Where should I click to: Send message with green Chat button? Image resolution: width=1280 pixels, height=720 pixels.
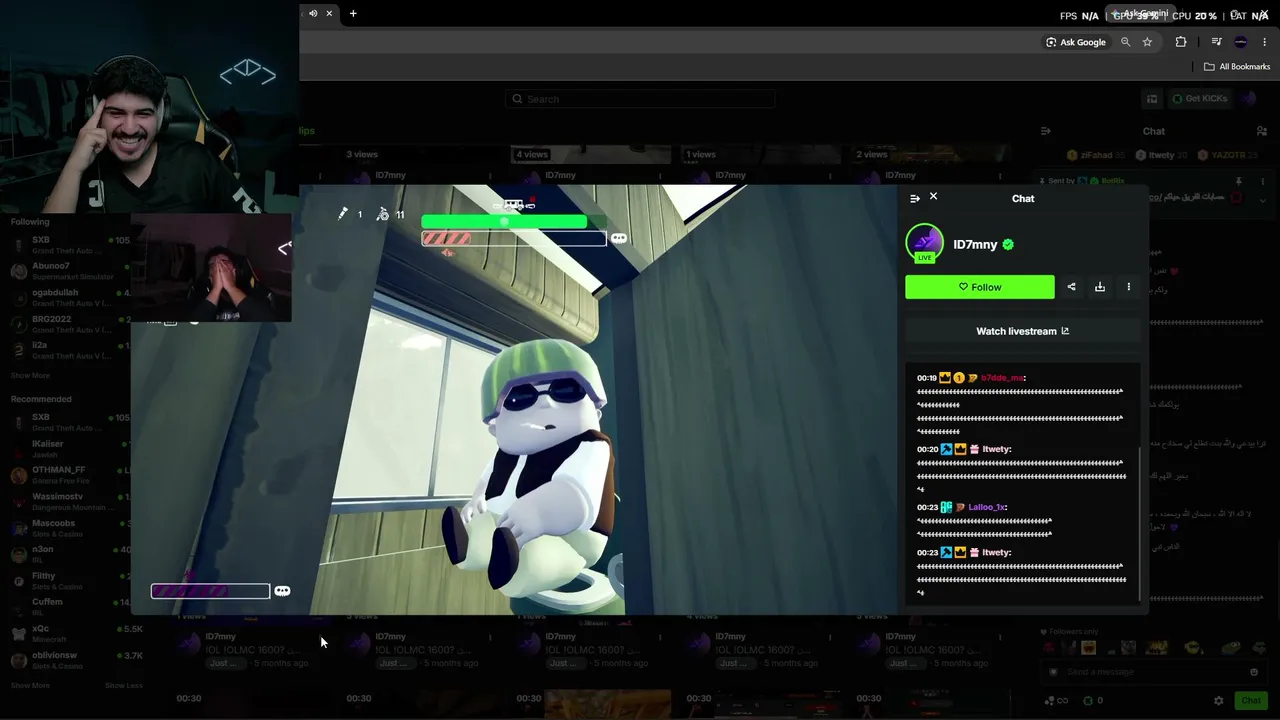[1251, 701]
